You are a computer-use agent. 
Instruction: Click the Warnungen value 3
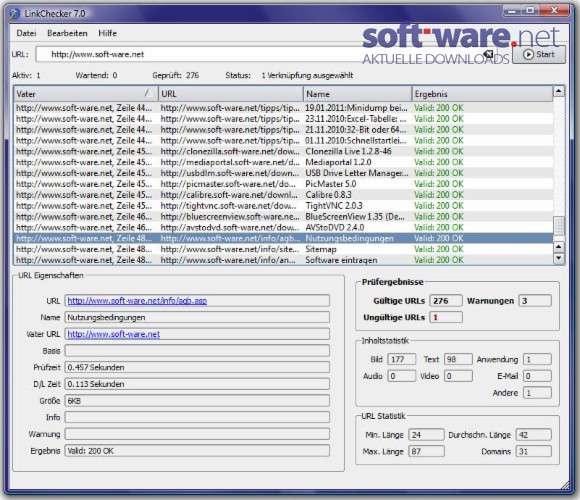[x=535, y=301]
